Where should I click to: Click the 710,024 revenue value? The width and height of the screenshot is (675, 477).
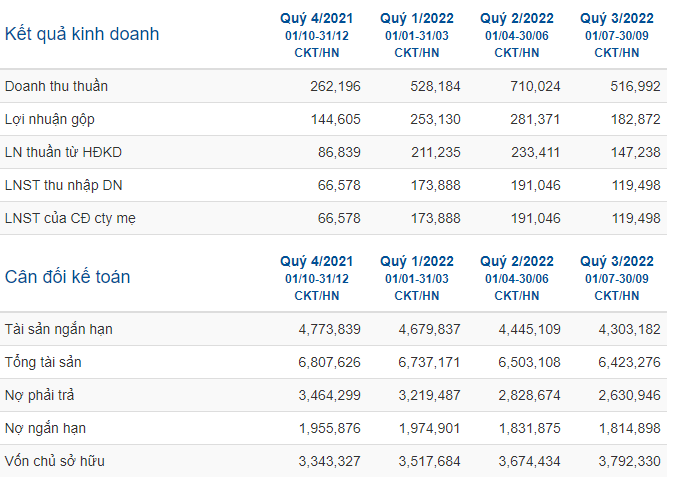535,86
